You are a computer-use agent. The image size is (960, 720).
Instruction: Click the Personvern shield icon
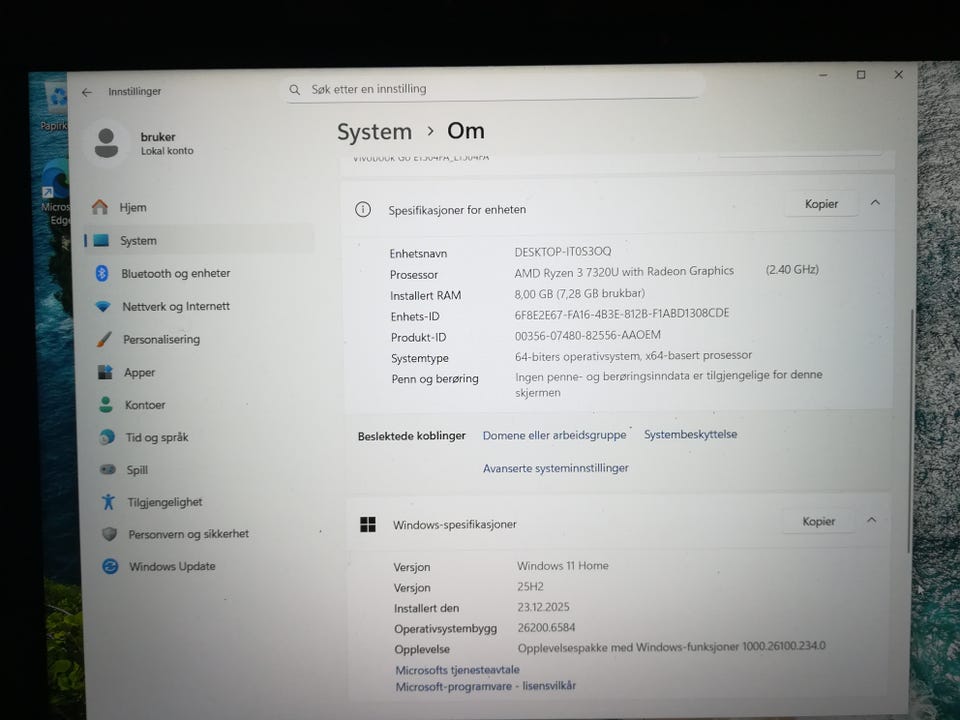pos(110,534)
